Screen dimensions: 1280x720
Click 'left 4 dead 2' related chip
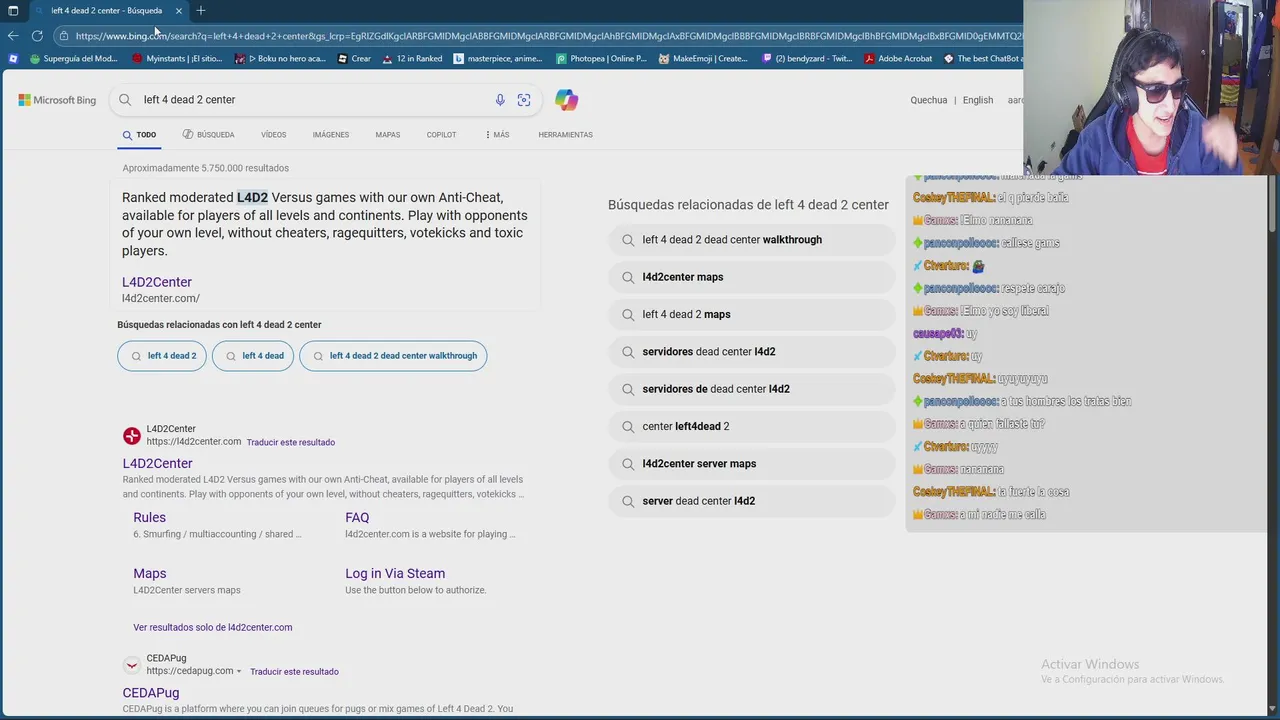pyautogui.click(x=162, y=356)
